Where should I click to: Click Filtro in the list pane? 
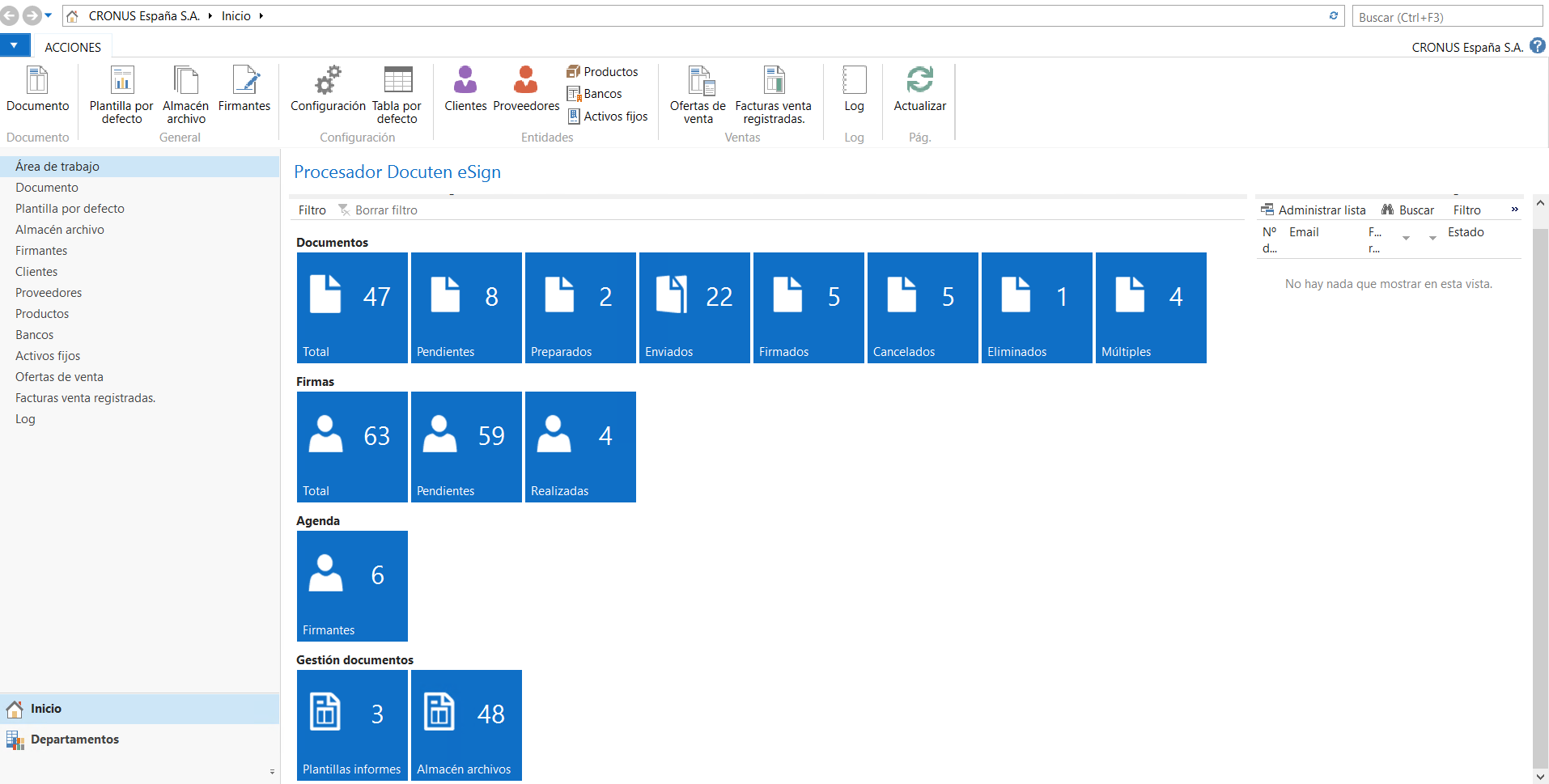(1466, 210)
